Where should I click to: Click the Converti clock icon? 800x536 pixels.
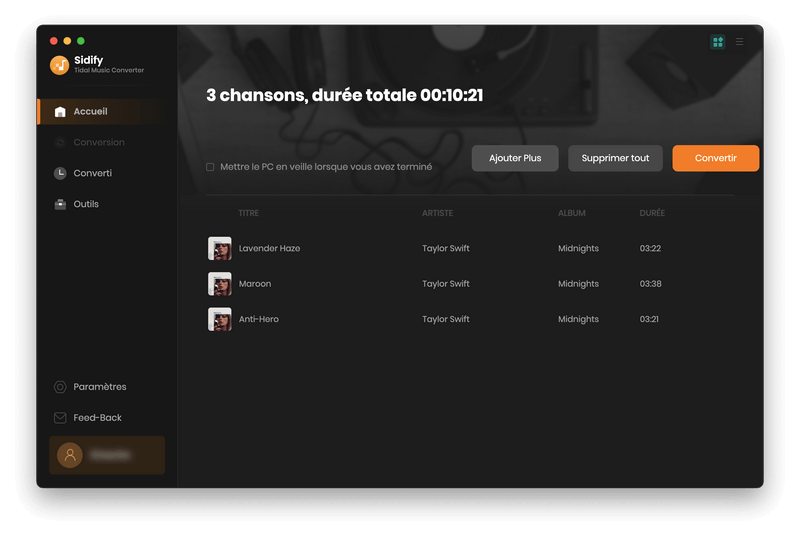[x=60, y=173]
